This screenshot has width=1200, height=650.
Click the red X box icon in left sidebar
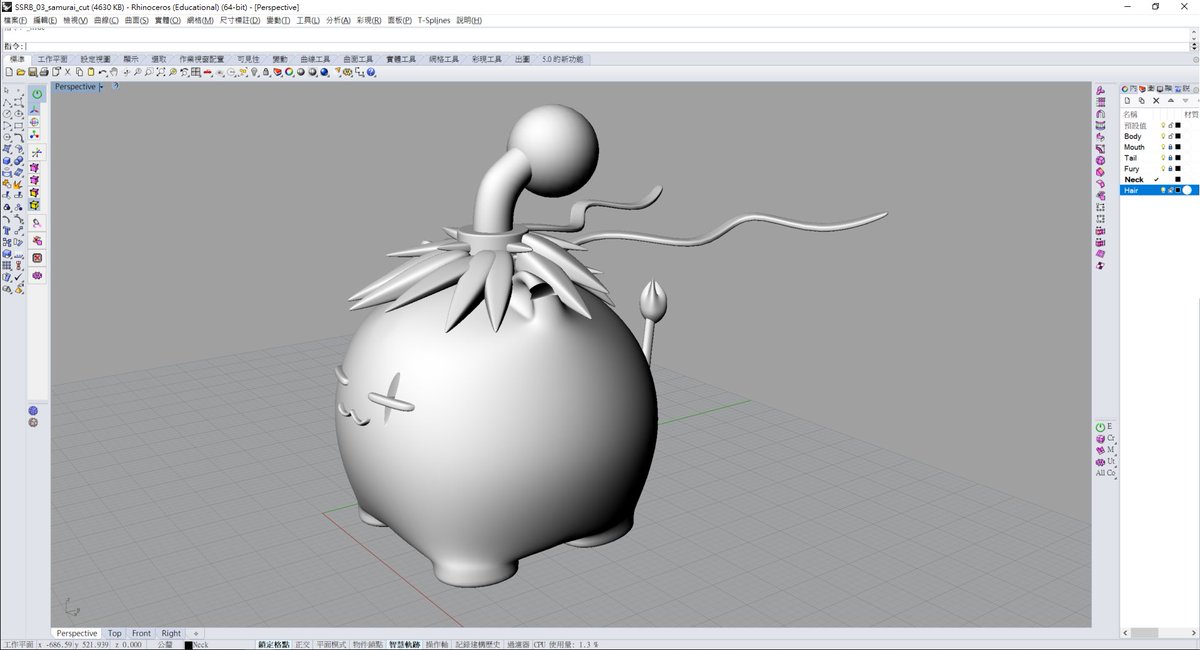tap(37, 257)
